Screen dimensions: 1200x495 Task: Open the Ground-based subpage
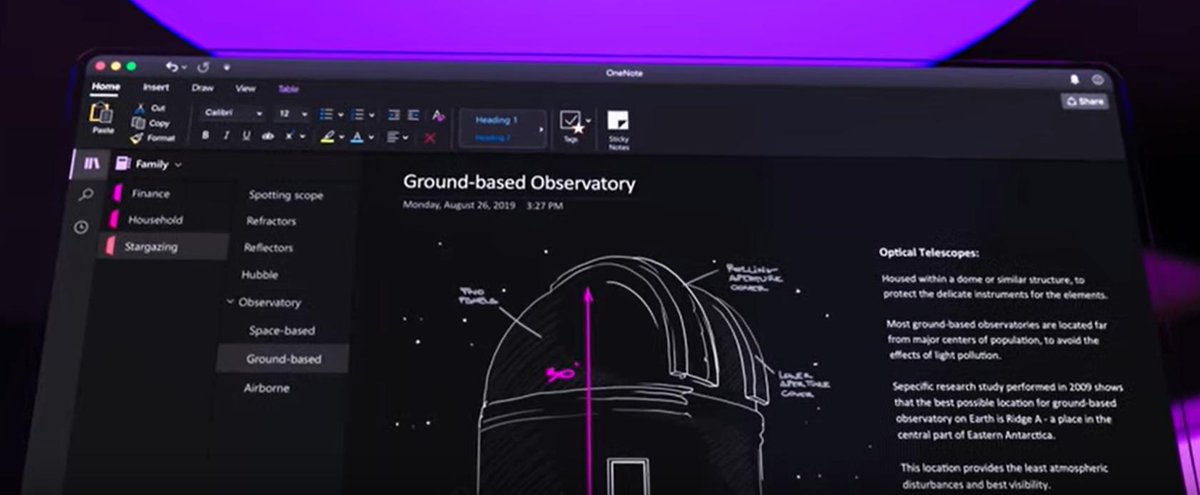tap(282, 358)
